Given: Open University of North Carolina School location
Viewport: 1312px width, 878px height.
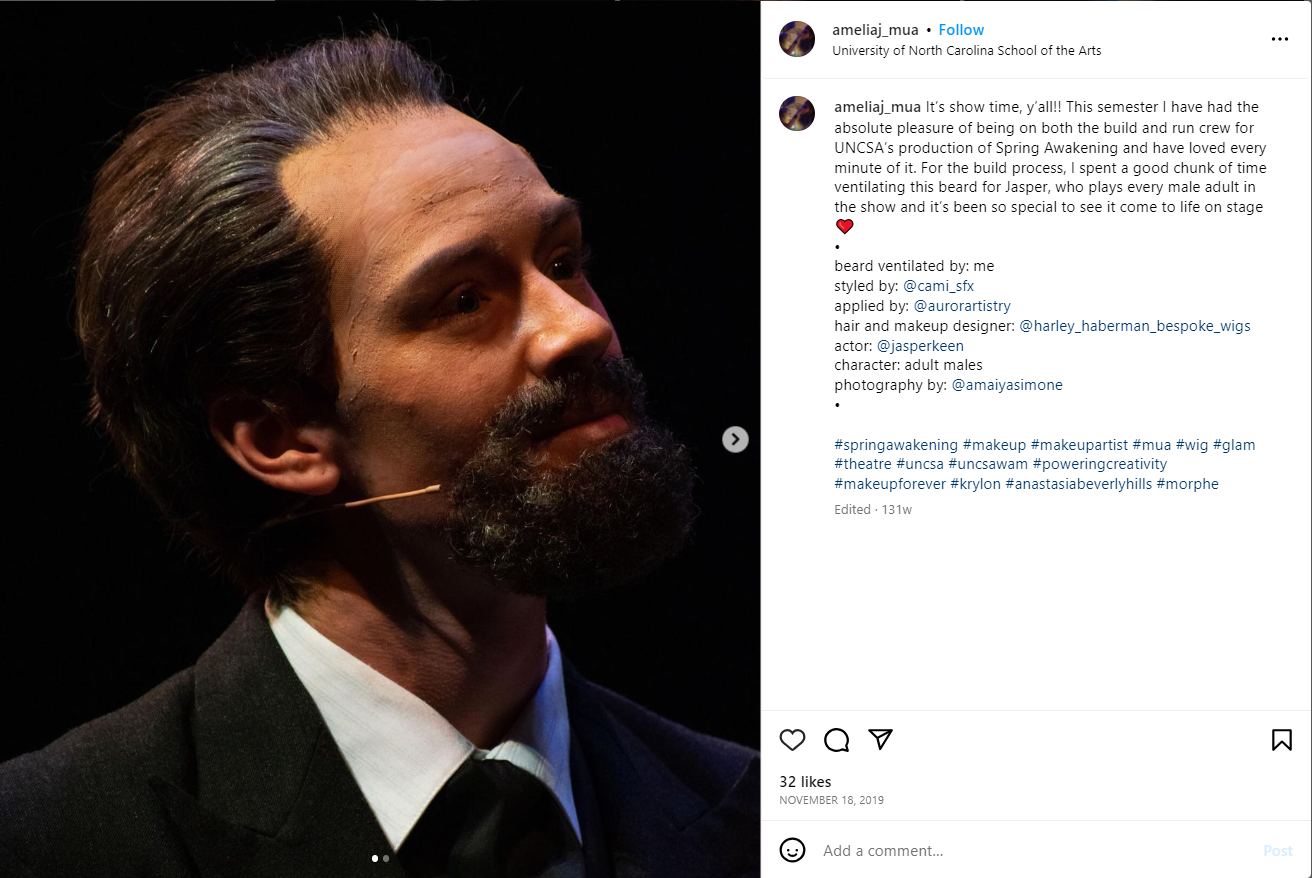Looking at the screenshot, I should click(x=966, y=50).
